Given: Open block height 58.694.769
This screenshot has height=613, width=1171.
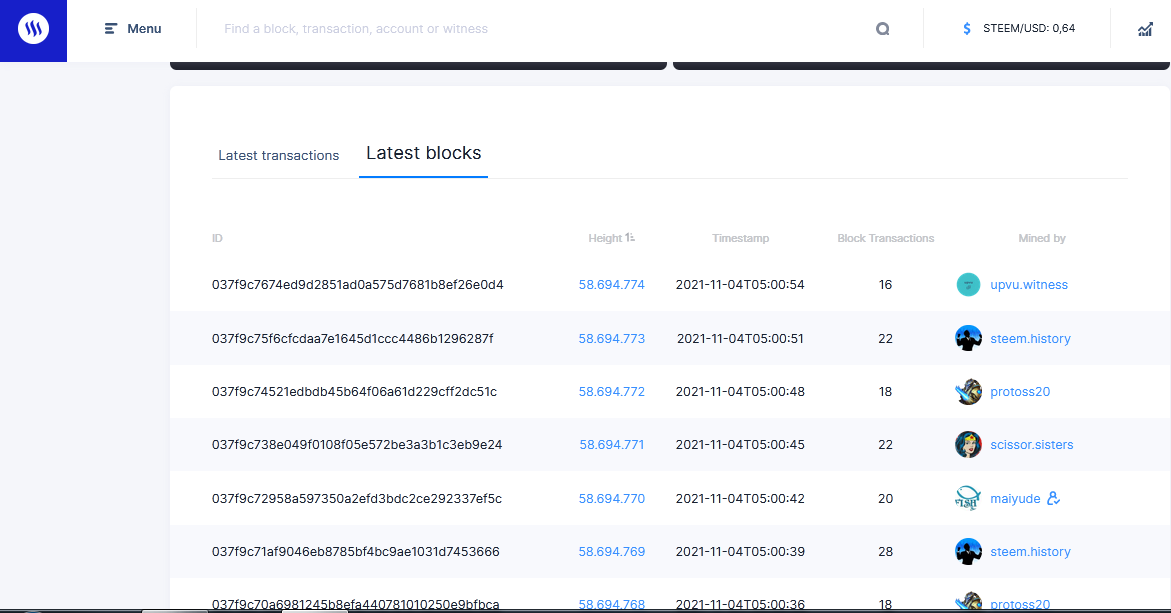Looking at the screenshot, I should coord(612,551).
